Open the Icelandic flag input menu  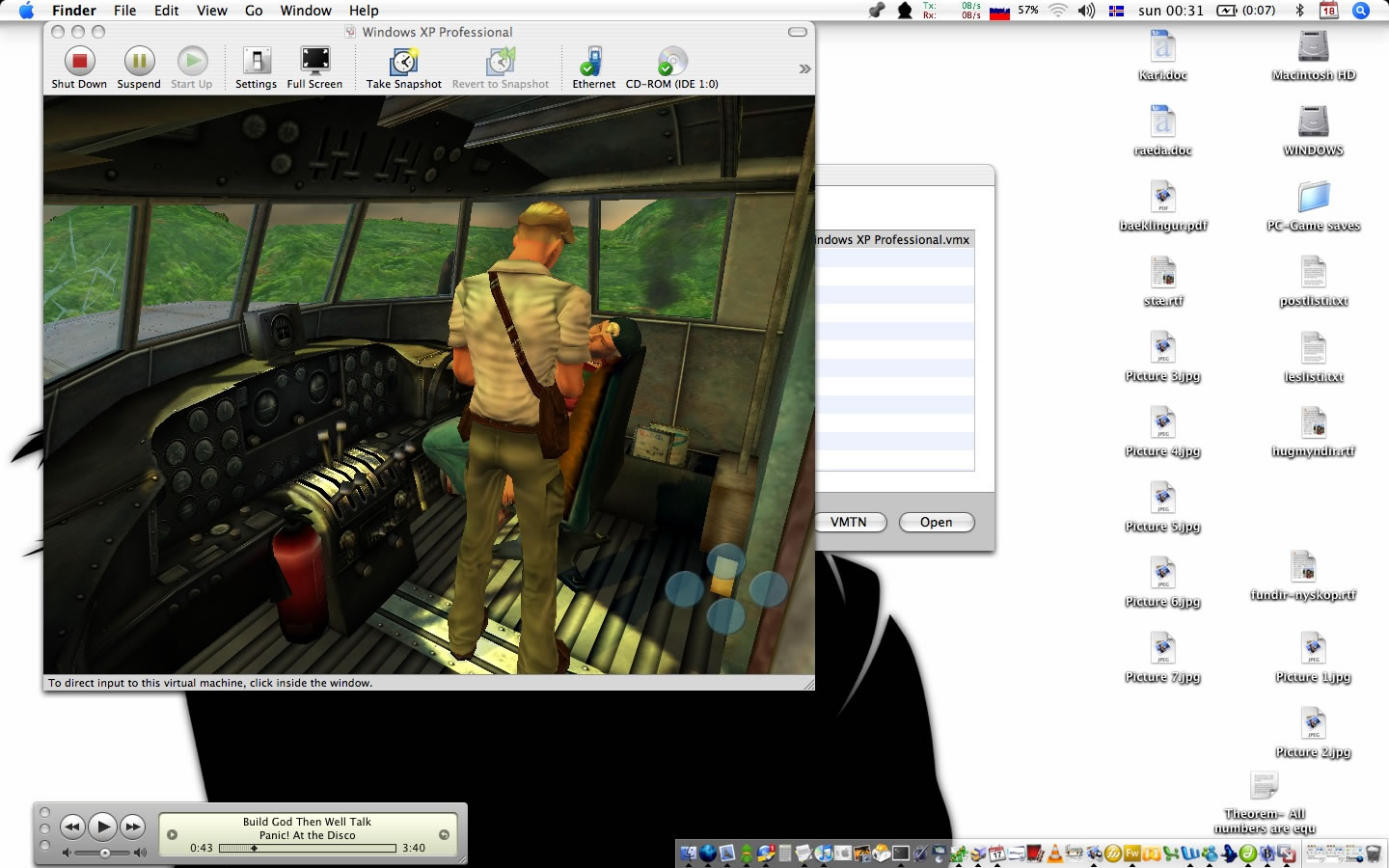(x=1116, y=11)
